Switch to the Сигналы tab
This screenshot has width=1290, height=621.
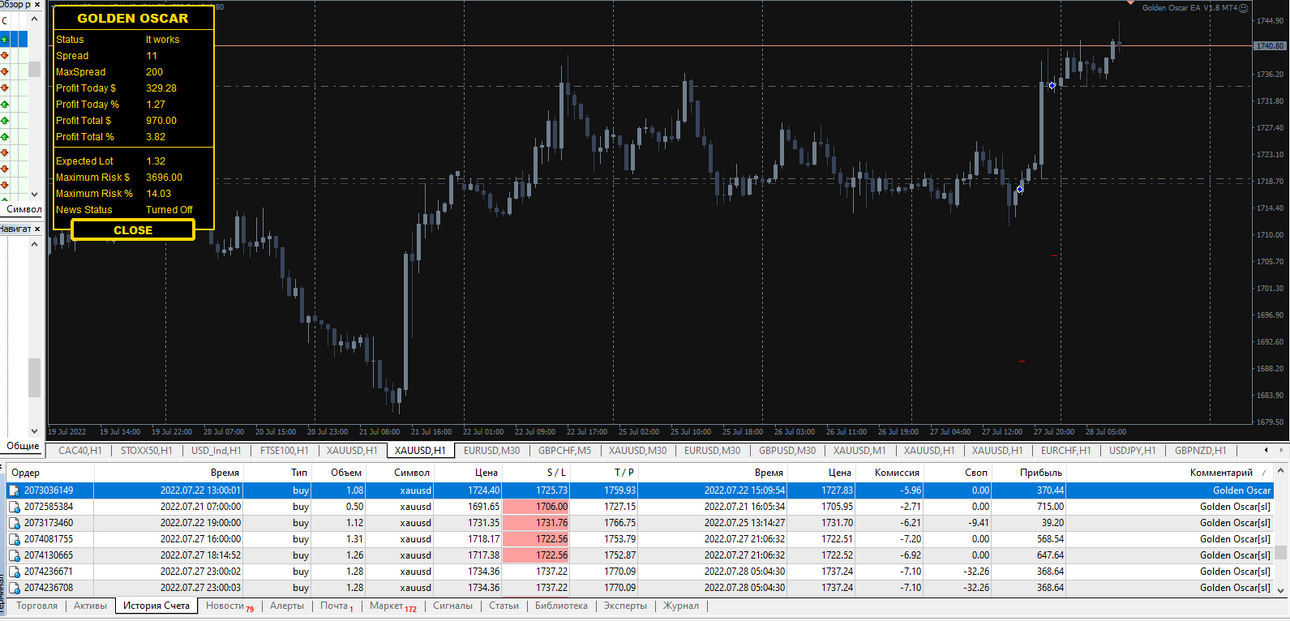[453, 606]
